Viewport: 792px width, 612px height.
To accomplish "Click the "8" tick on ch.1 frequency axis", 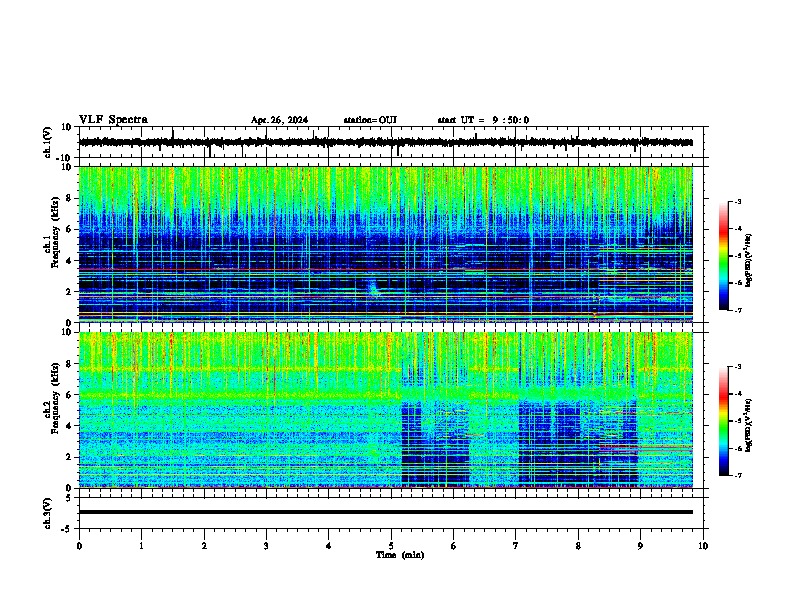I will (x=69, y=198).
